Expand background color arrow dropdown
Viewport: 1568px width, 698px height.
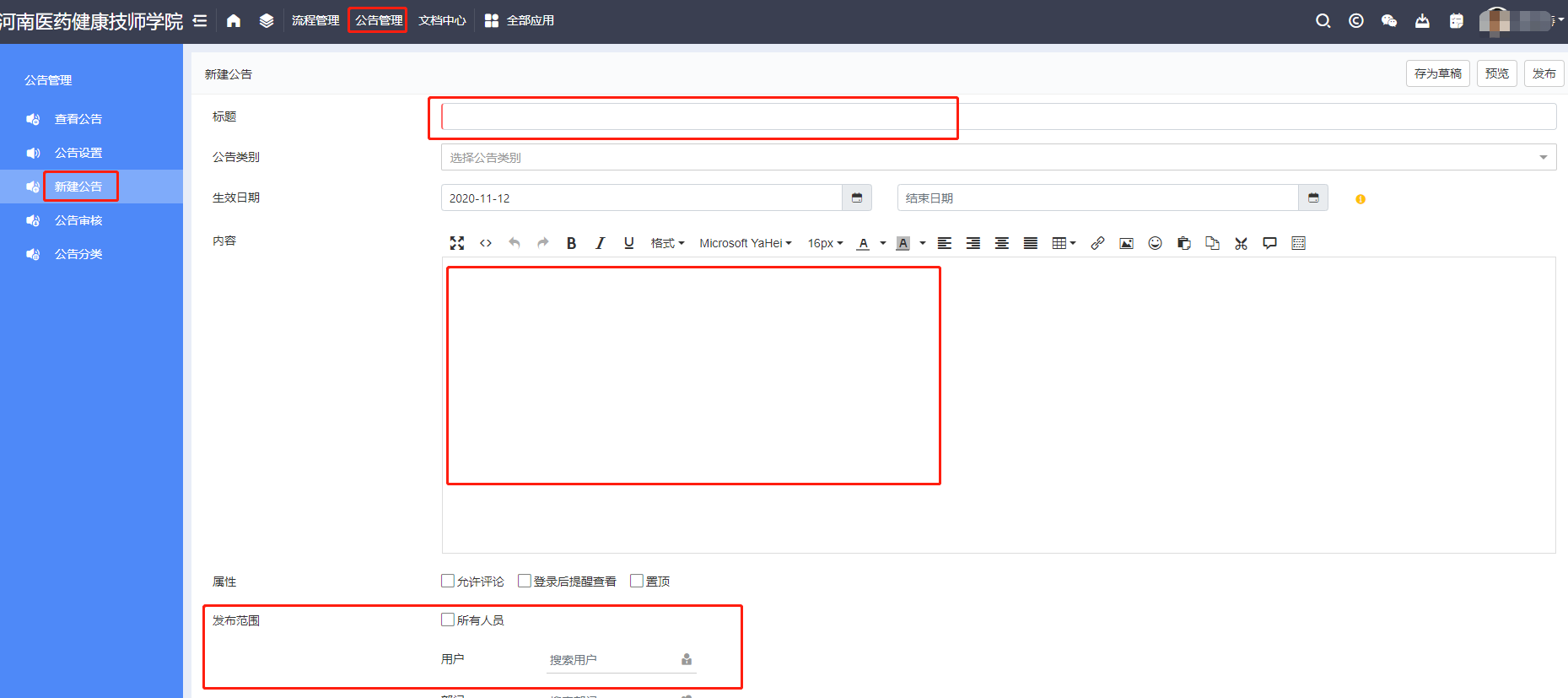(x=923, y=243)
